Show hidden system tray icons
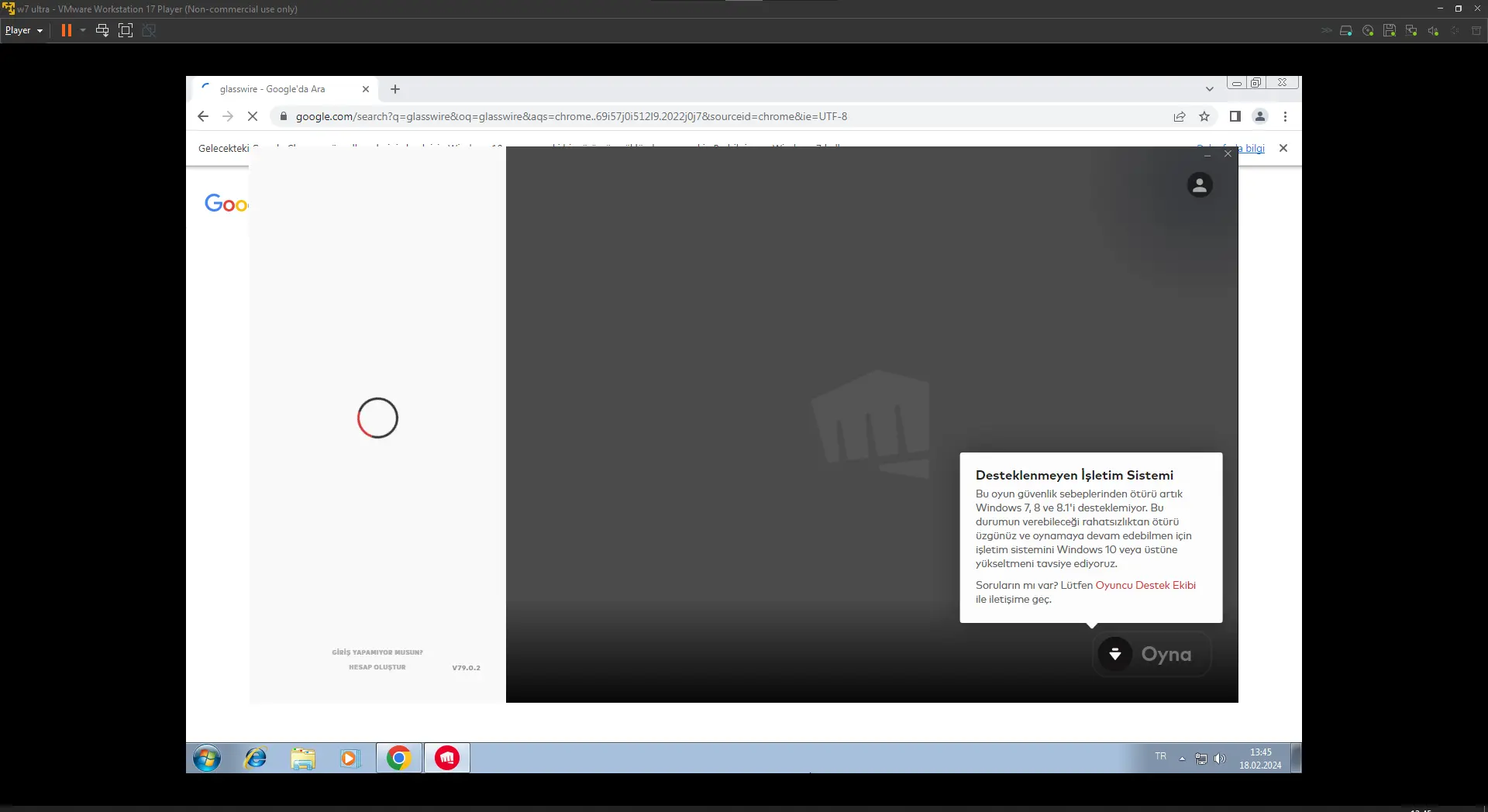The image size is (1488, 812). 1182,759
